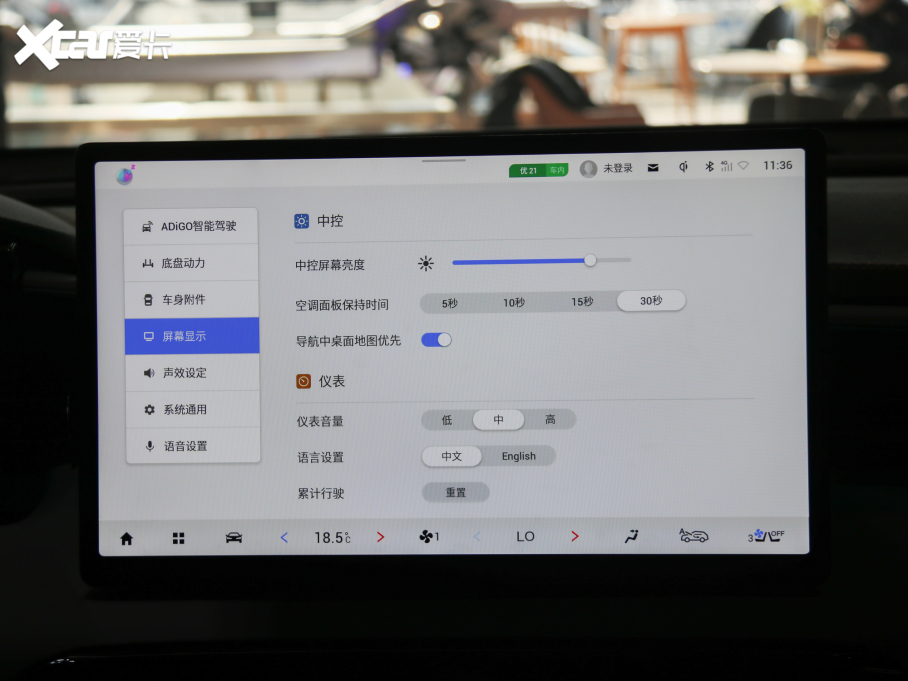Open the mail envelope icon in status bar
Viewport: 908px width, 681px height.
[x=653, y=167]
